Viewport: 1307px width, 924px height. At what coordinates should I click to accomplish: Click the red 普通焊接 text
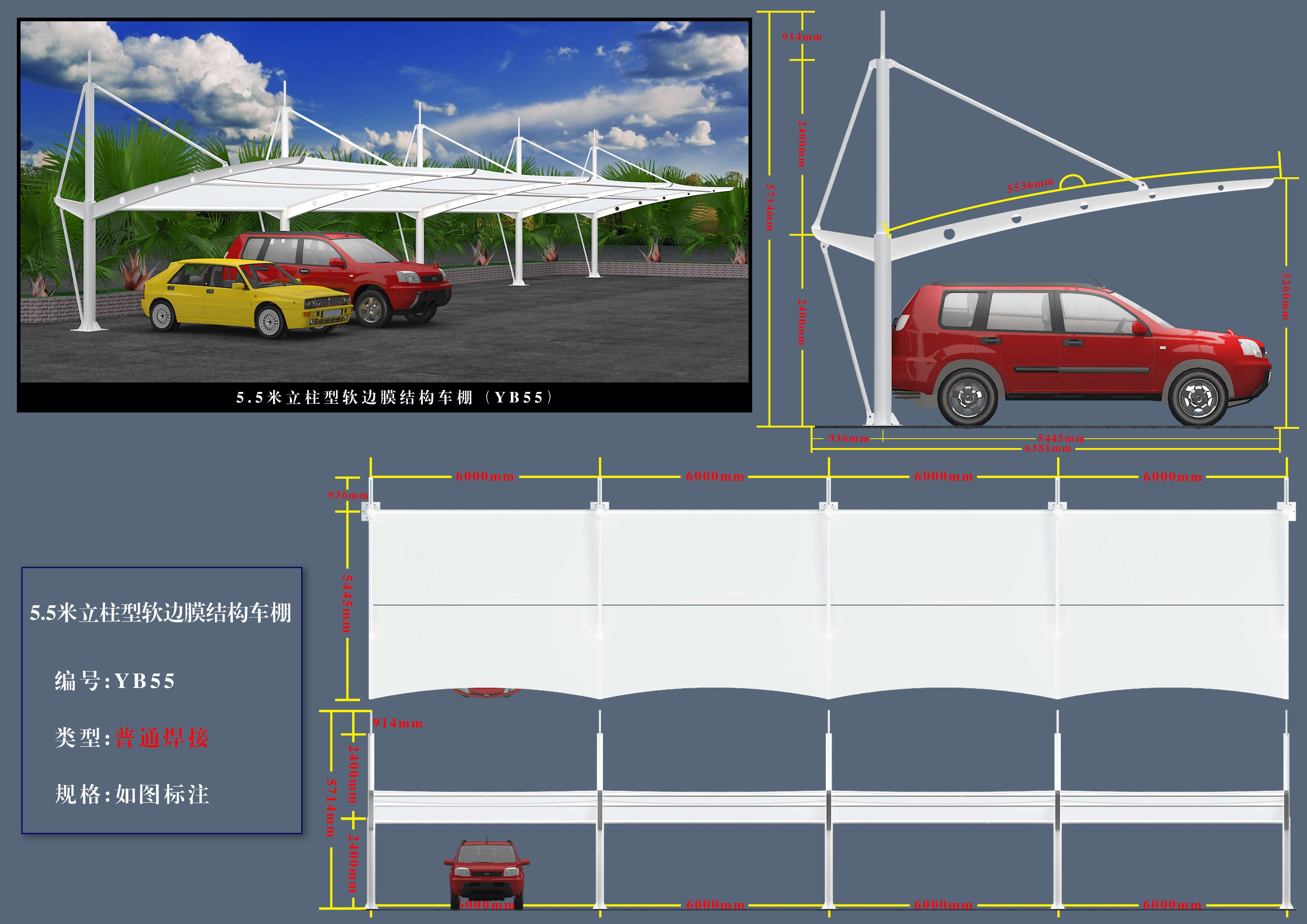pyautogui.click(x=162, y=738)
